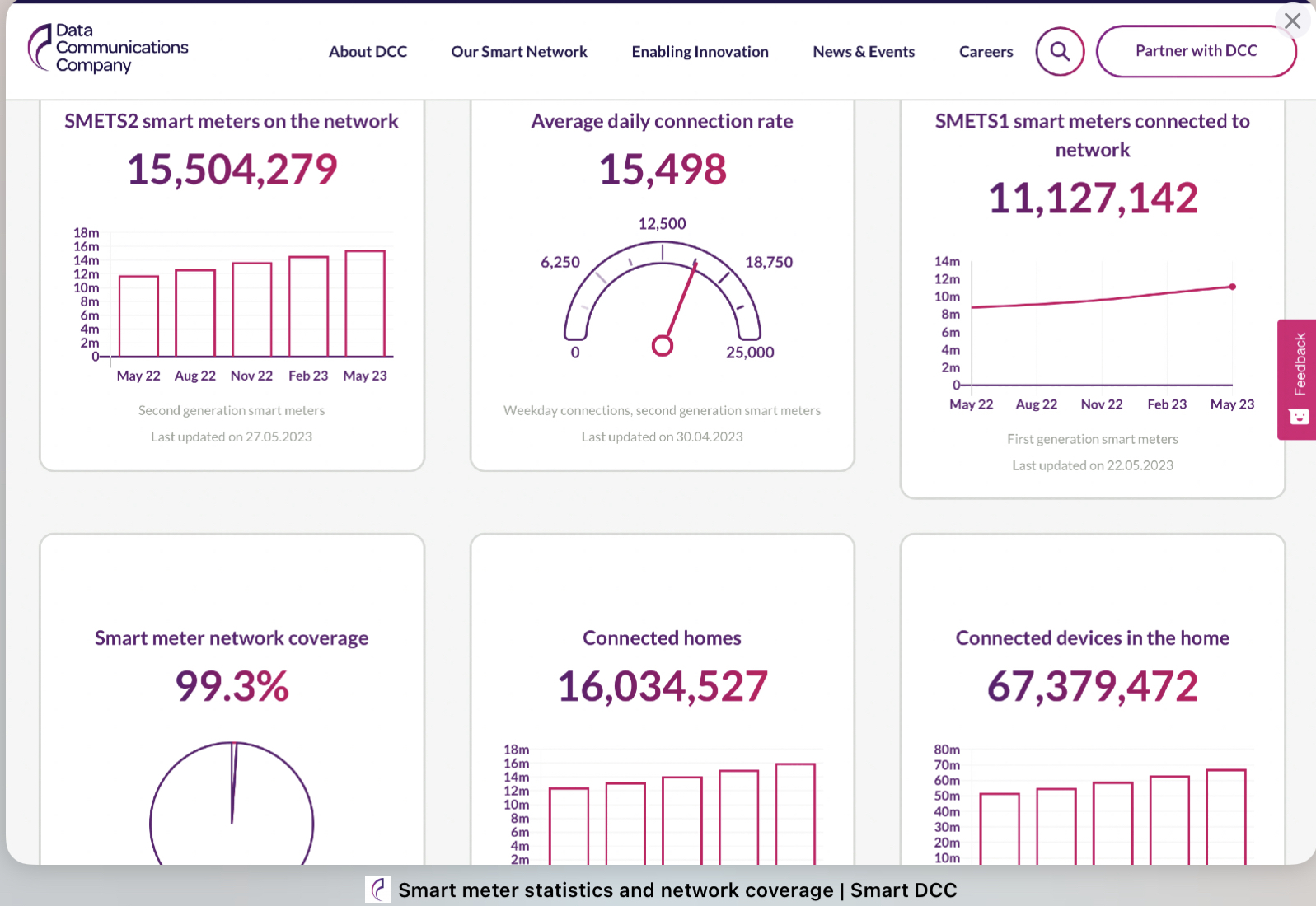Click the Connected devices in the home heading
1316x906 pixels.
click(1092, 638)
